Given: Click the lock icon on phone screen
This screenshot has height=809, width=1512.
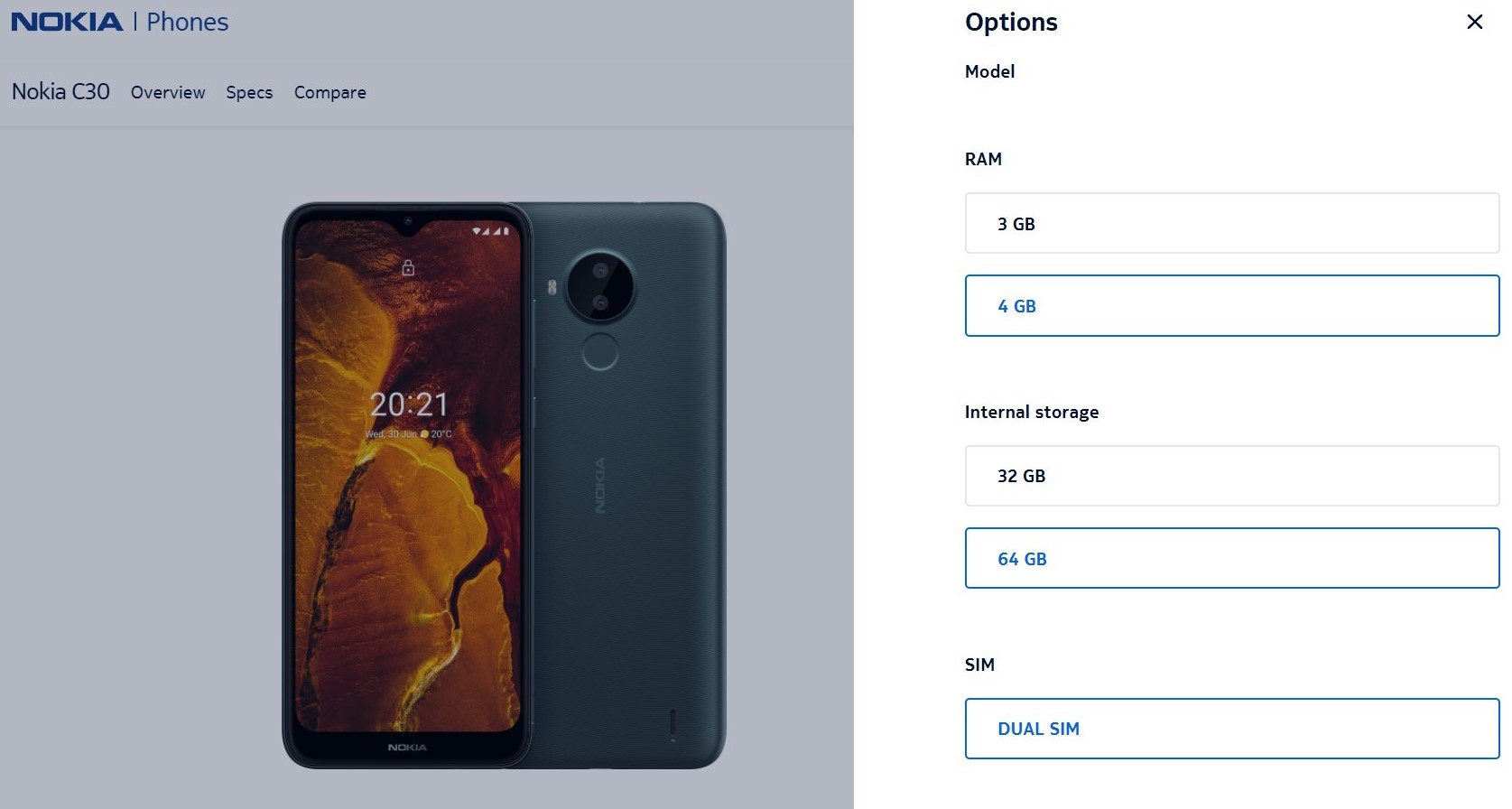Looking at the screenshot, I should [x=408, y=267].
